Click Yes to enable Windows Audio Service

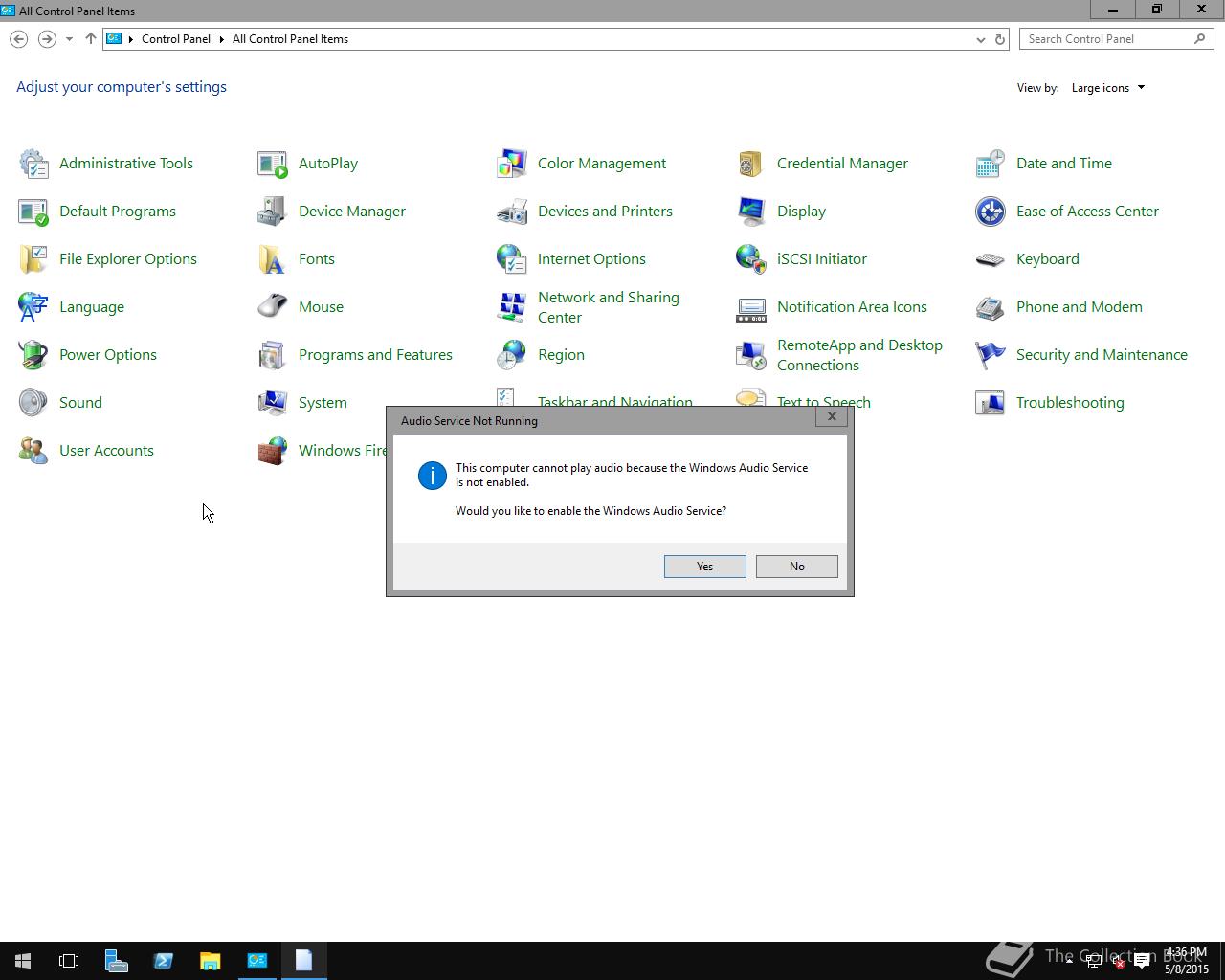click(705, 567)
